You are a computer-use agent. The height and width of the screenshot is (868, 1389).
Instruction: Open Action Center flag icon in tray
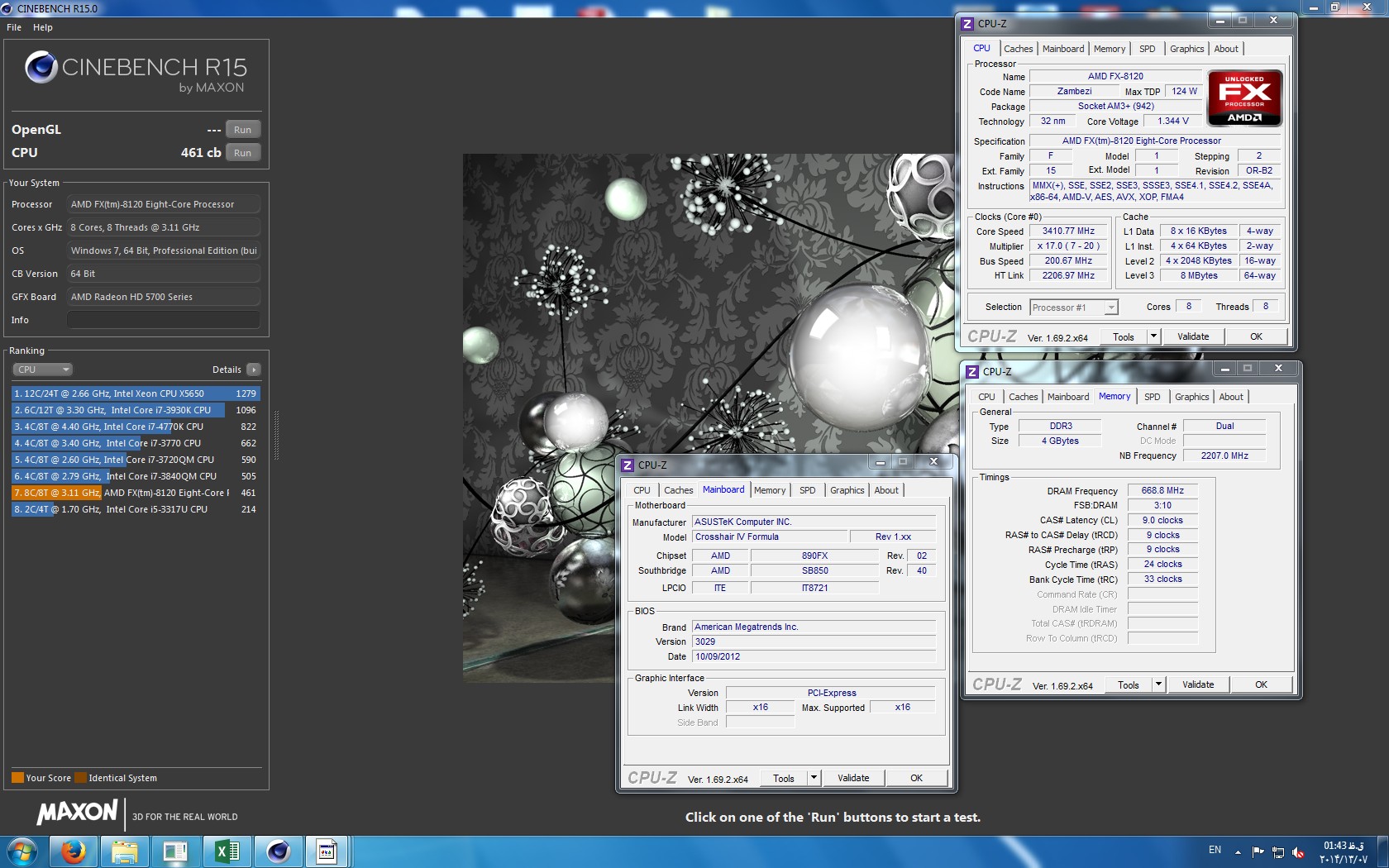pos(1258,851)
